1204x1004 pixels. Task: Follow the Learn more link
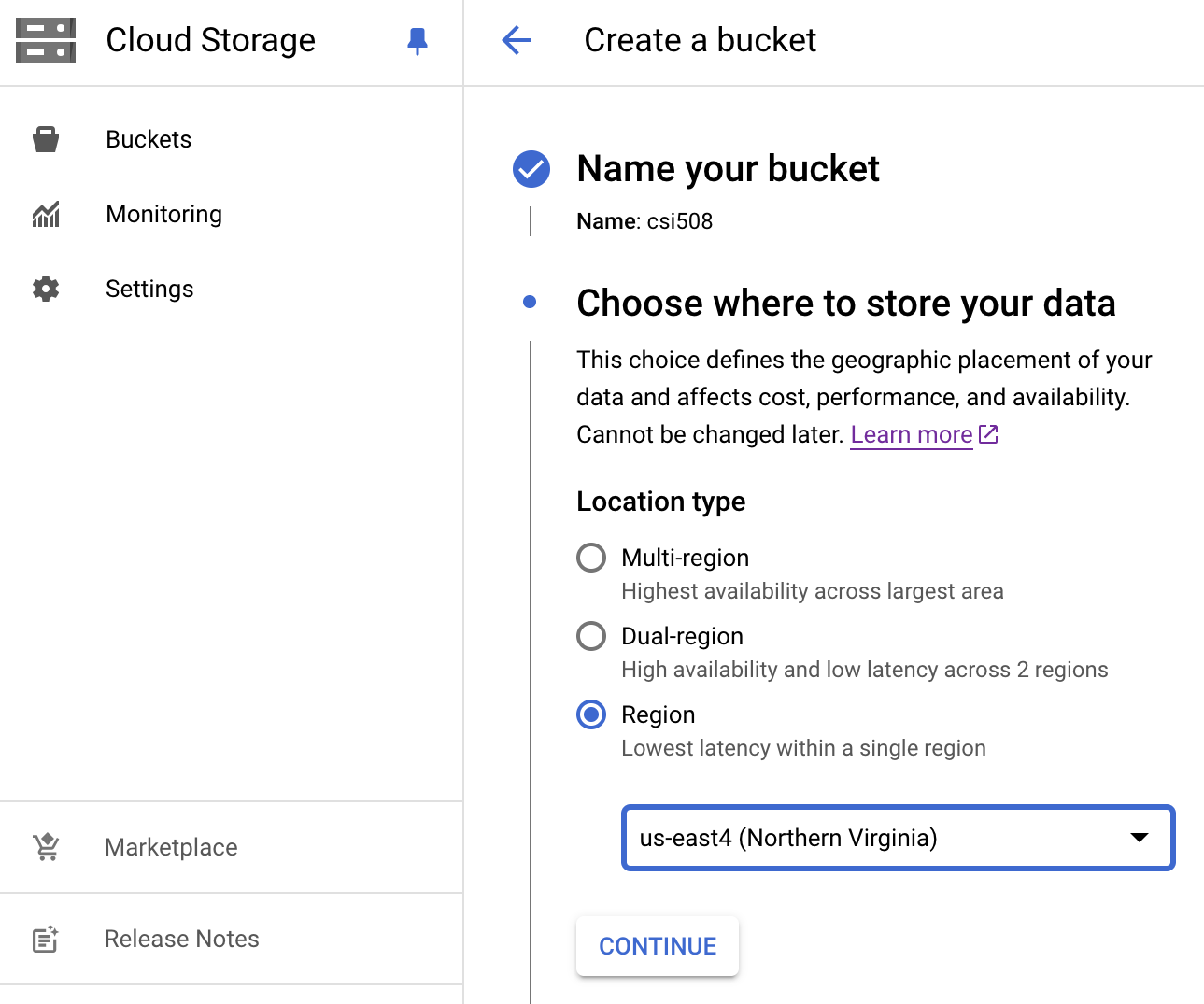(x=912, y=434)
